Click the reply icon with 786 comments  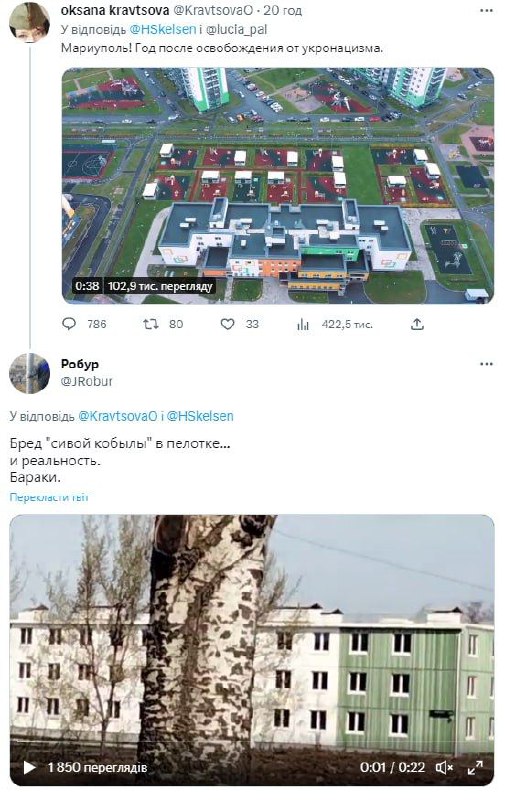[x=69, y=323]
